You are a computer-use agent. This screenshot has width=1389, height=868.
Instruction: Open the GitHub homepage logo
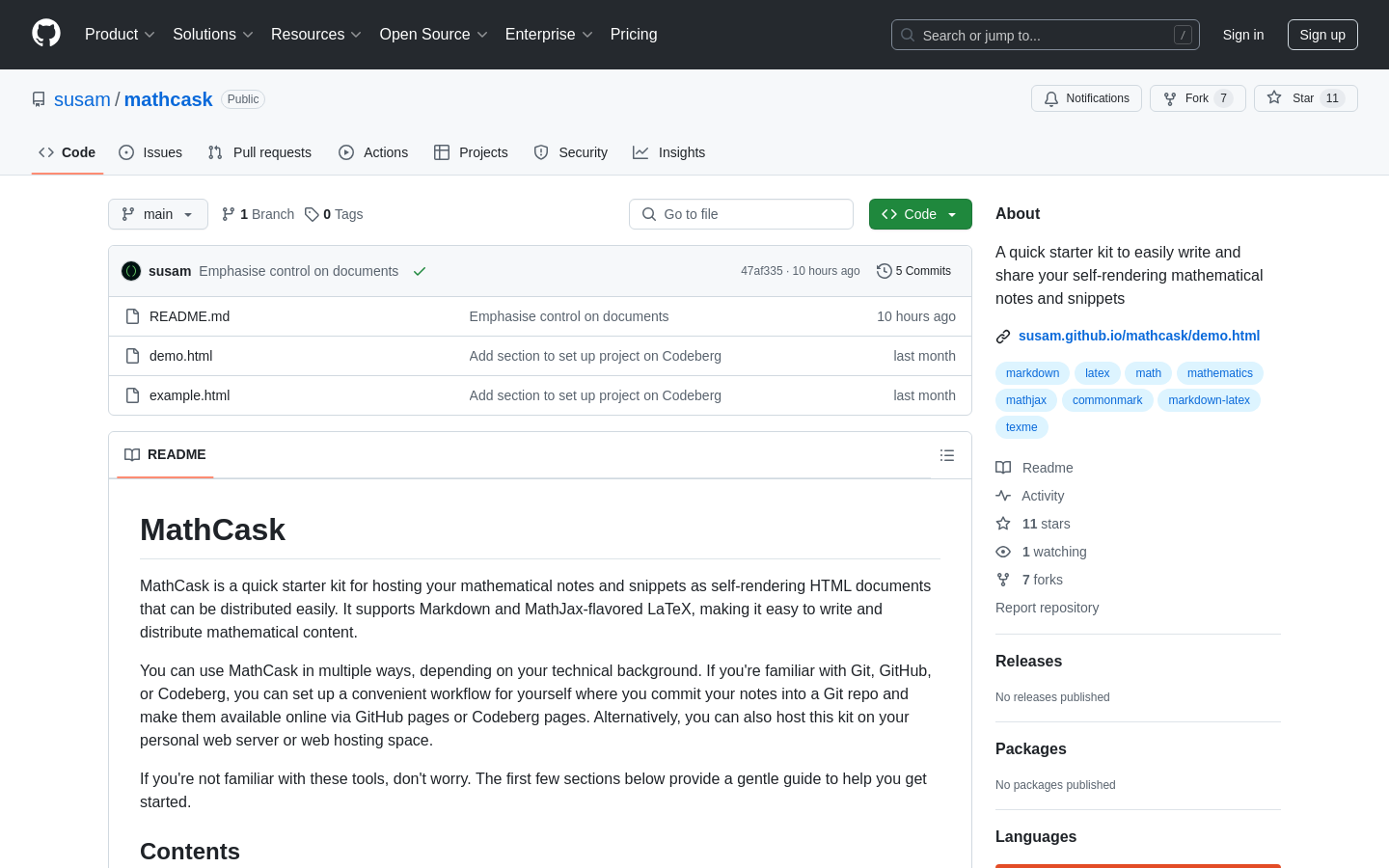tap(46, 34)
